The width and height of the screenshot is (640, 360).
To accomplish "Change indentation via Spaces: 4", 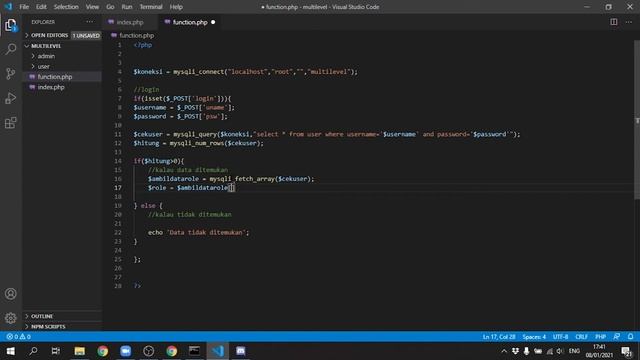I will [x=534, y=337].
